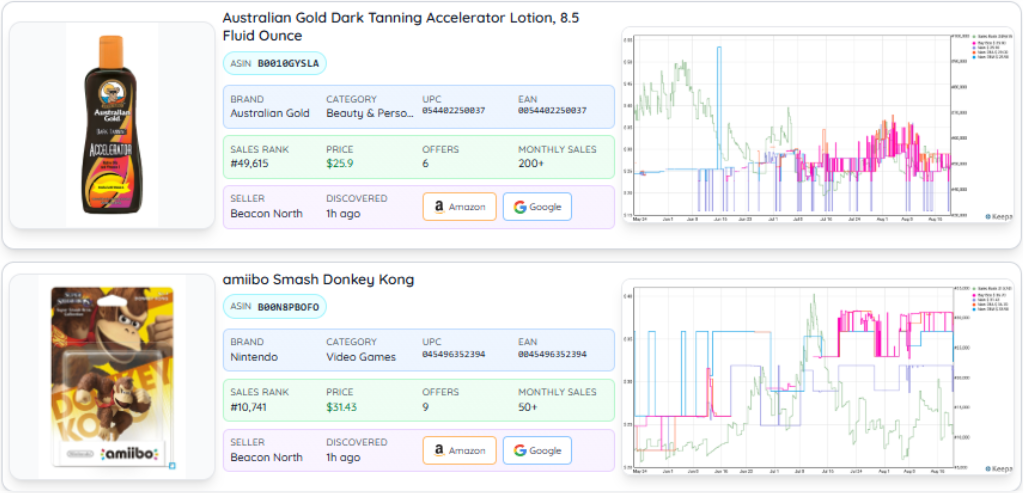Open Amazon link for amiibo Donkey Kong
Screen dimensions: 1024x493
(x=459, y=451)
